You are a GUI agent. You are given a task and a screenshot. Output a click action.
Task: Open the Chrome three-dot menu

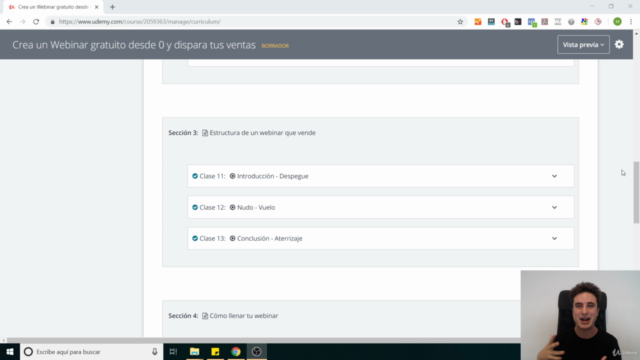click(631, 22)
